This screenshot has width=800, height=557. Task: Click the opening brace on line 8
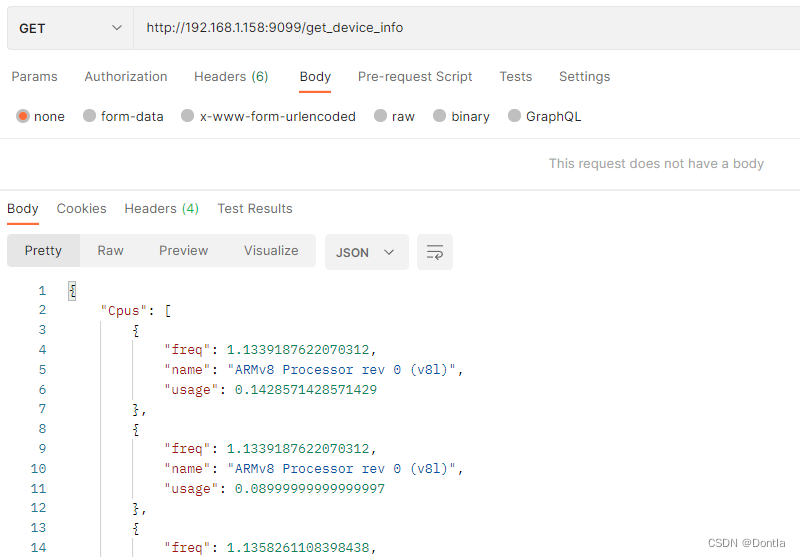pyautogui.click(x=136, y=429)
